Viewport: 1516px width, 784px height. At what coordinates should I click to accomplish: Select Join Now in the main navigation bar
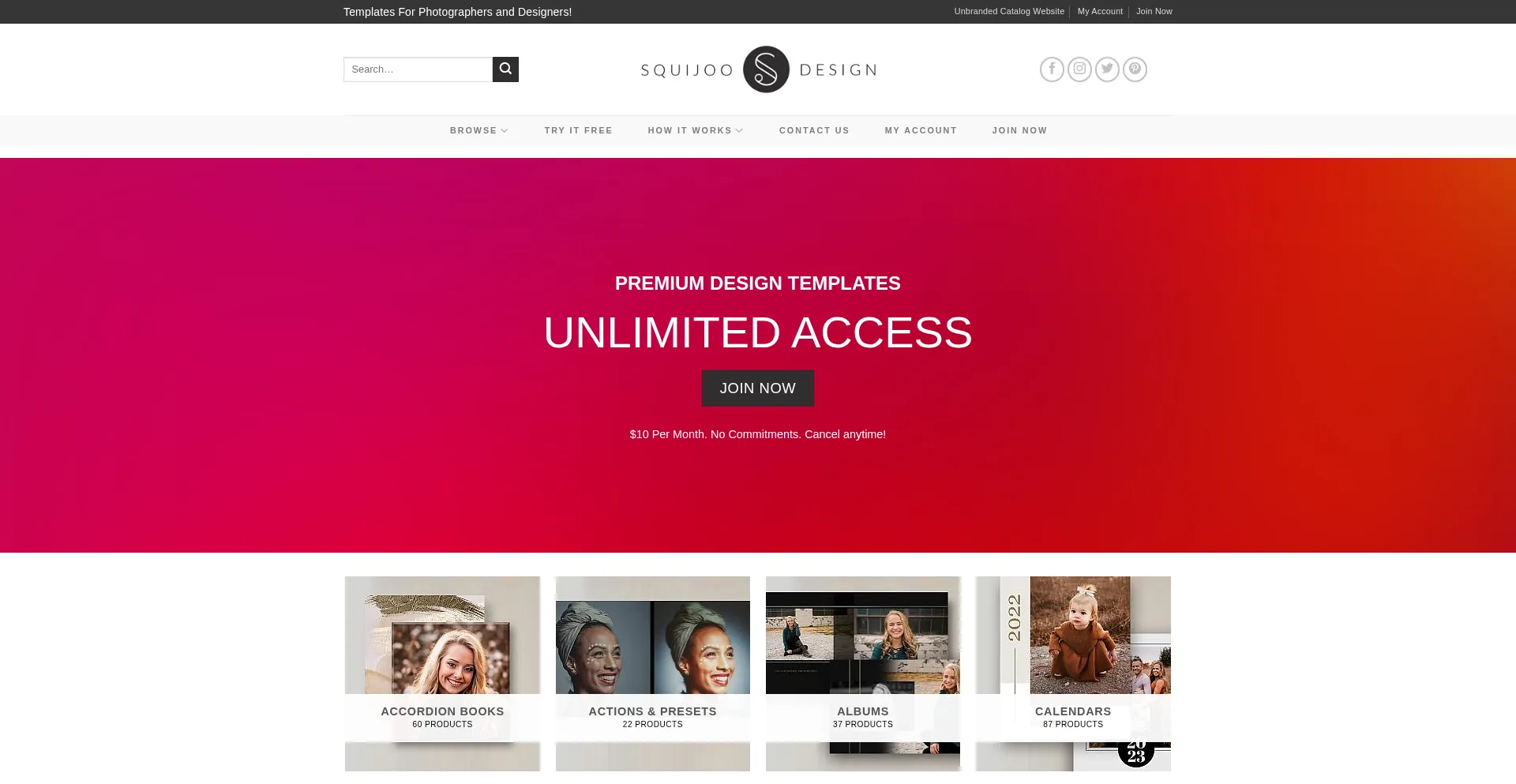tap(1019, 130)
